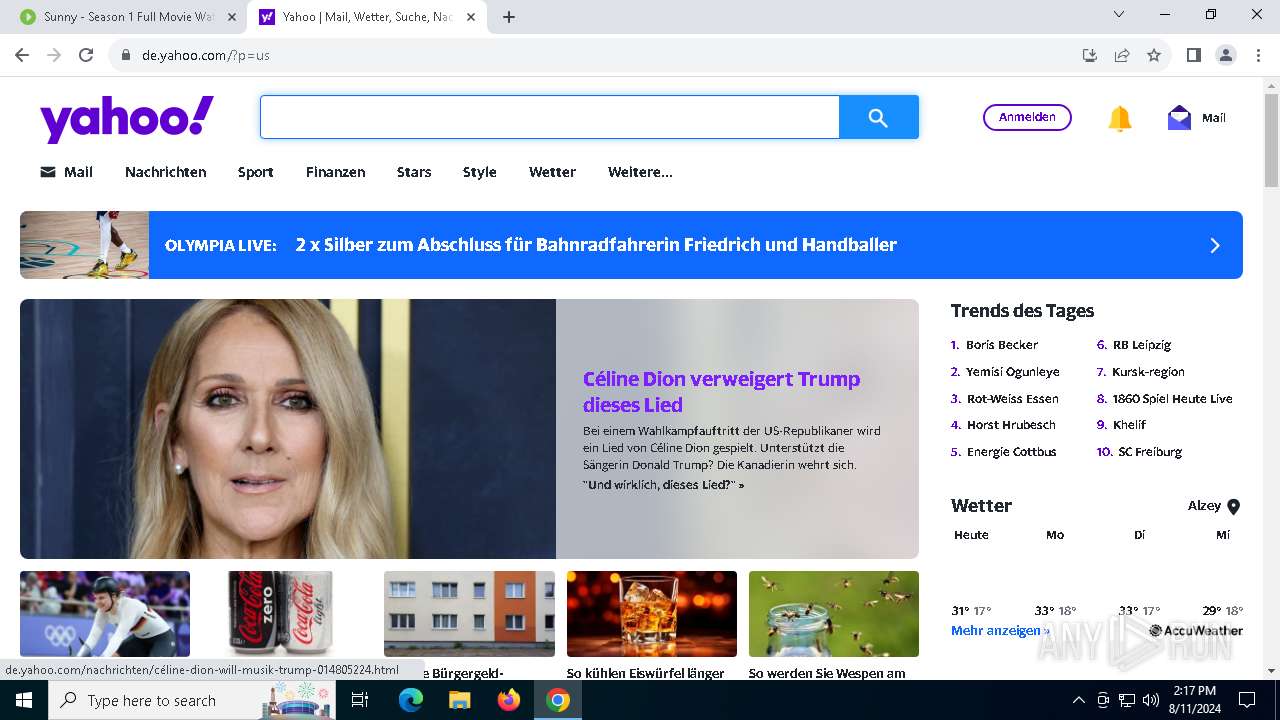
Task: Click the Chrome taskbar icon
Action: [558, 700]
